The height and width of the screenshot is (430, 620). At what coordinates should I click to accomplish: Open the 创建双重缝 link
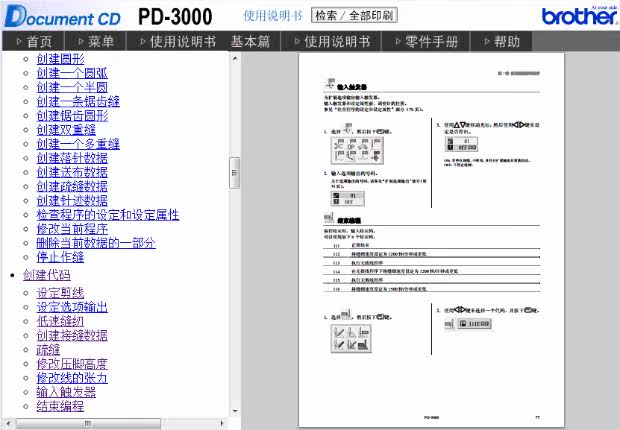[66, 130]
